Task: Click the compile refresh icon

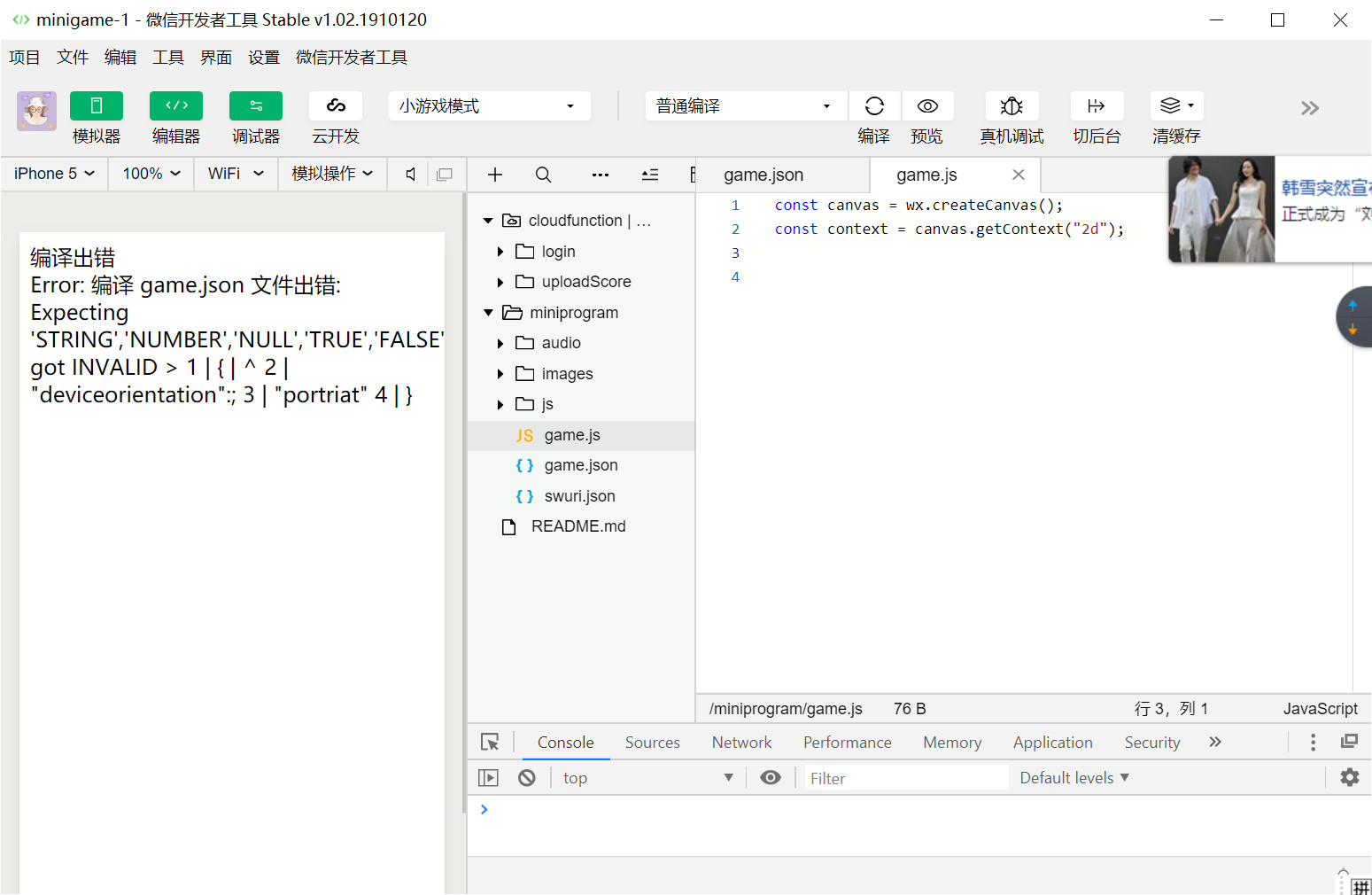Action: 874,106
